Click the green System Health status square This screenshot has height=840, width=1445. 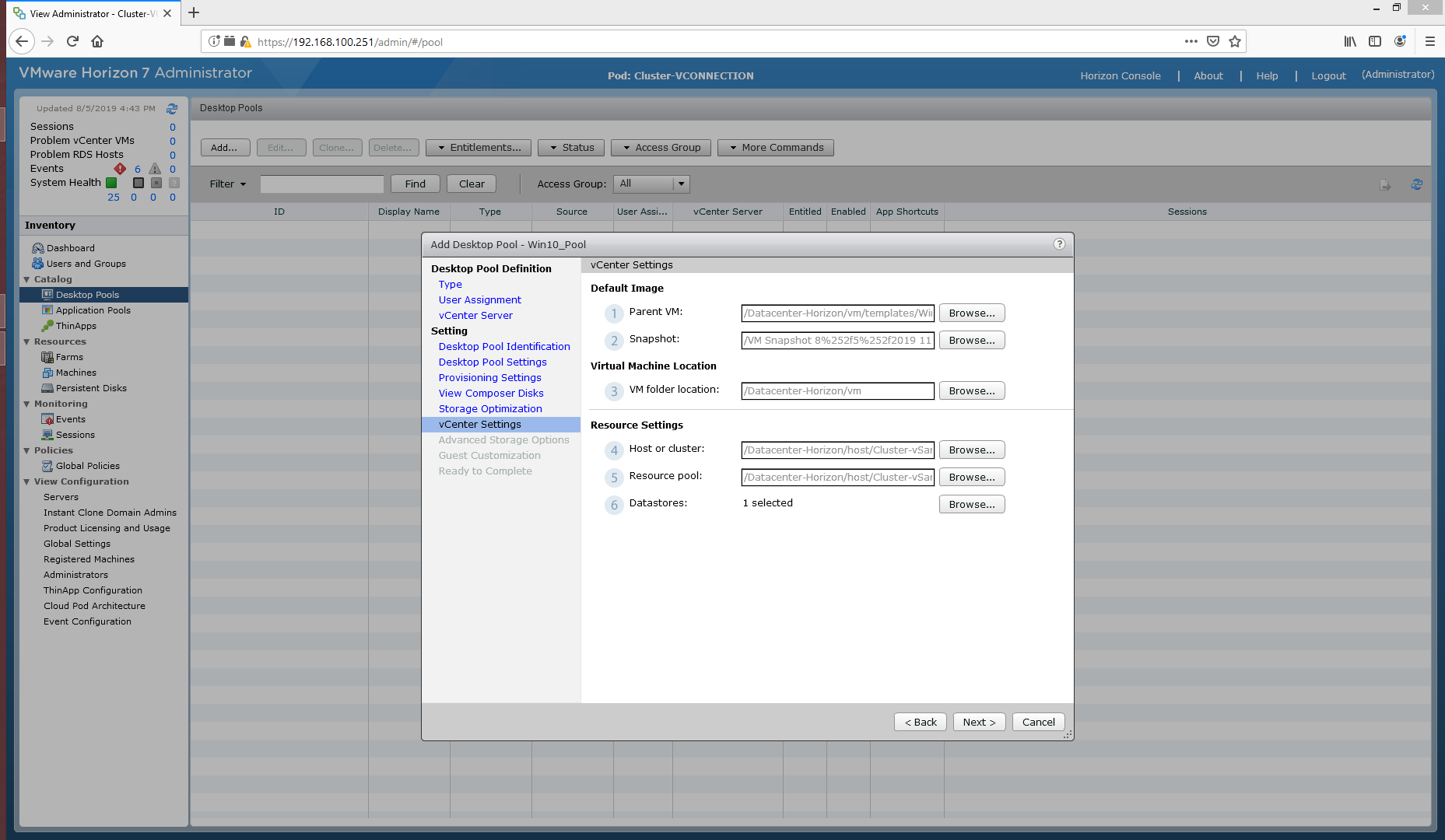click(111, 183)
